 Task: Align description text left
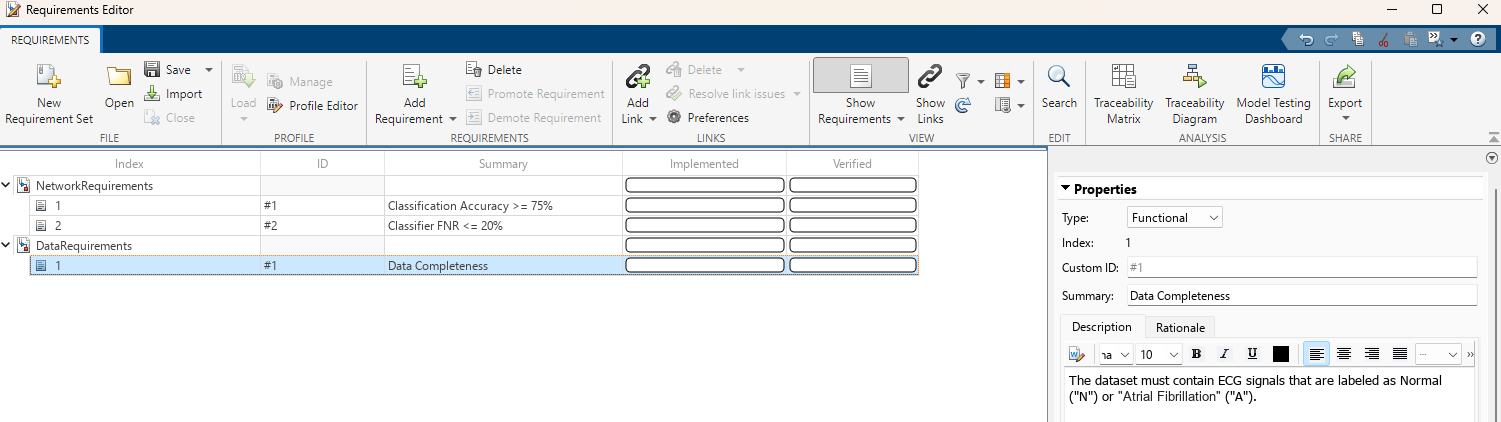[x=1317, y=354]
